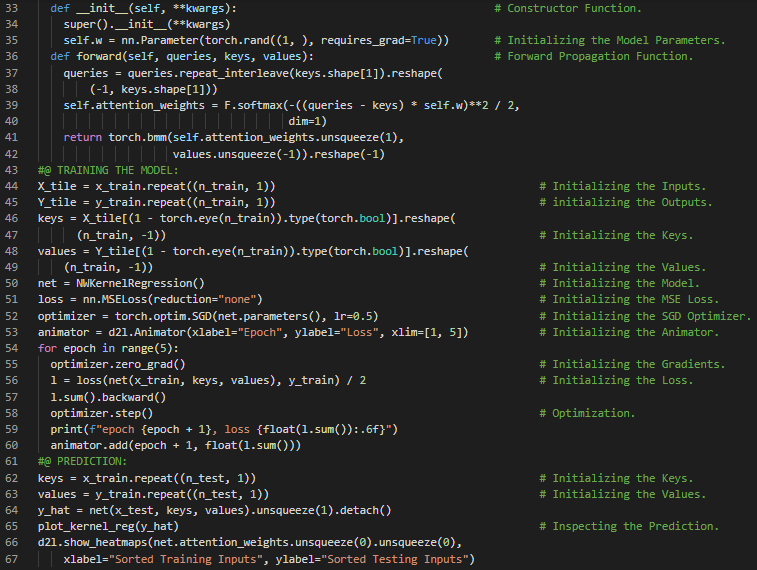Click 'torch.optim.SGD' in the optimizer line
The width and height of the screenshot is (757, 570).
point(153,316)
